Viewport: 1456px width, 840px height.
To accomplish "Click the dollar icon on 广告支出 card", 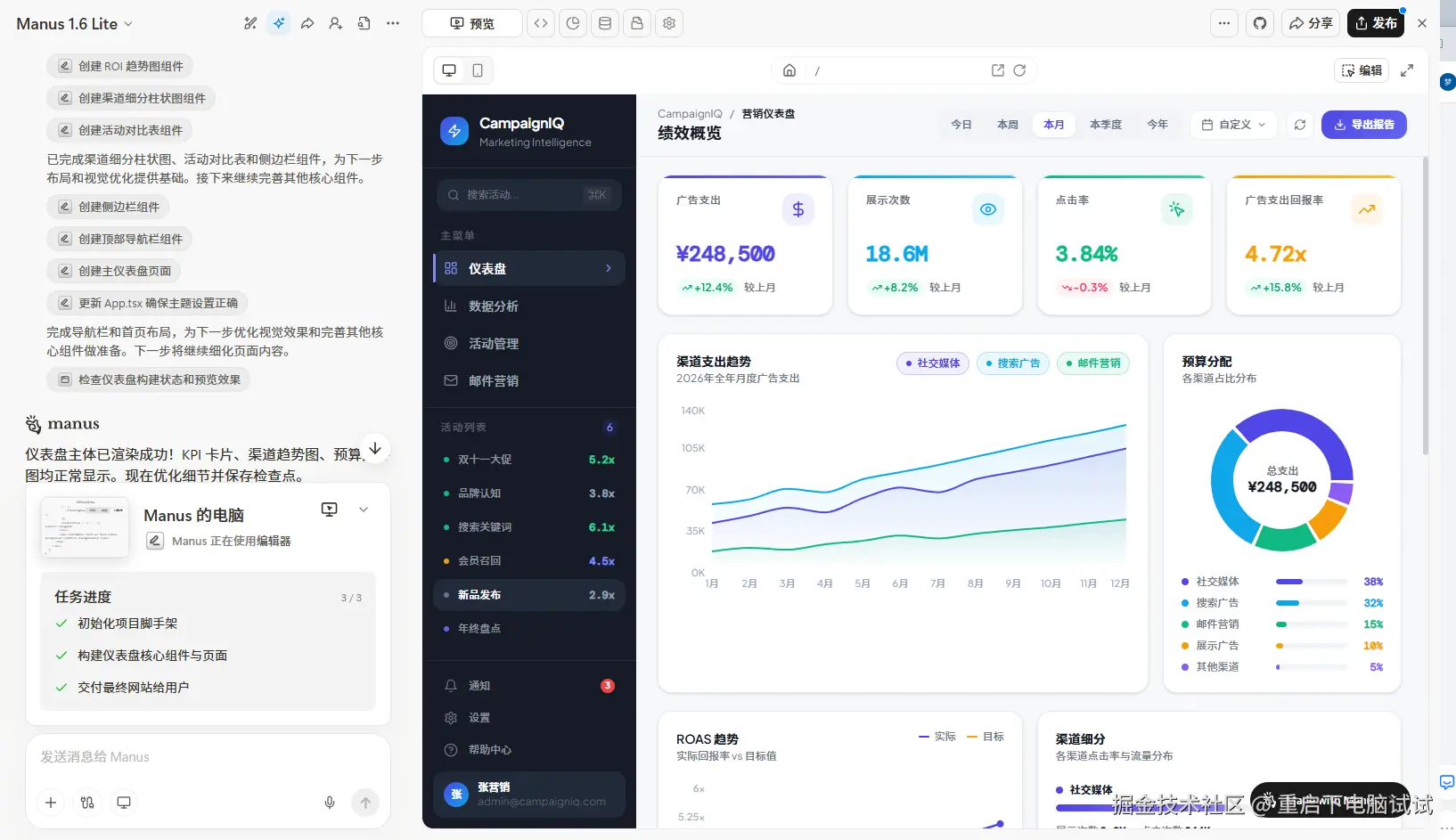I will 798,209.
